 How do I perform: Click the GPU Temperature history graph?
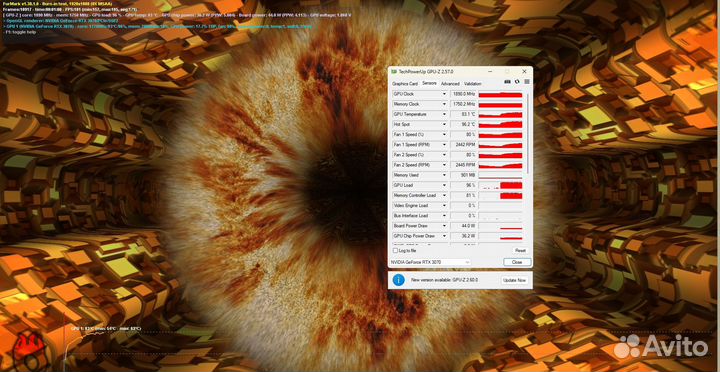point(500,114)
